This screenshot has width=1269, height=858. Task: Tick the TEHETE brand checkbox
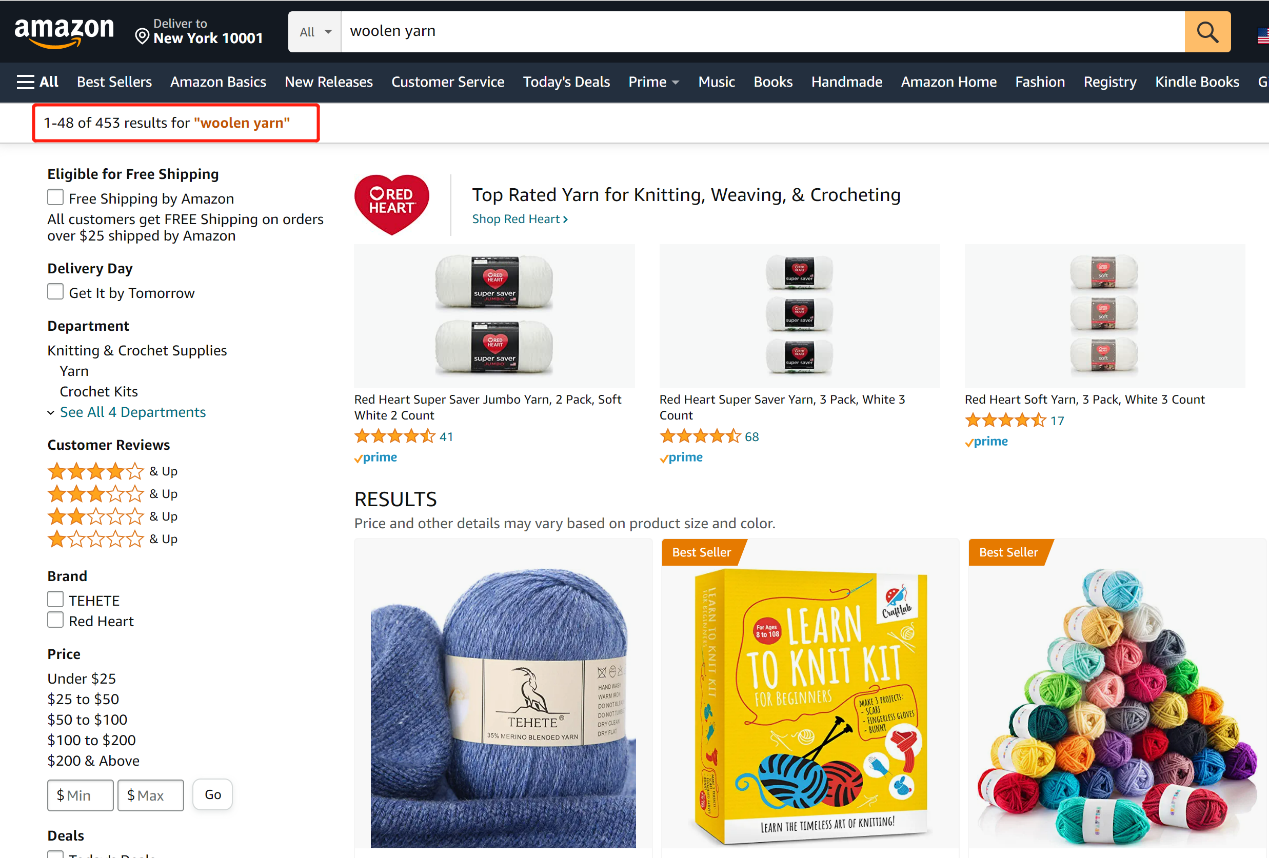56,600
